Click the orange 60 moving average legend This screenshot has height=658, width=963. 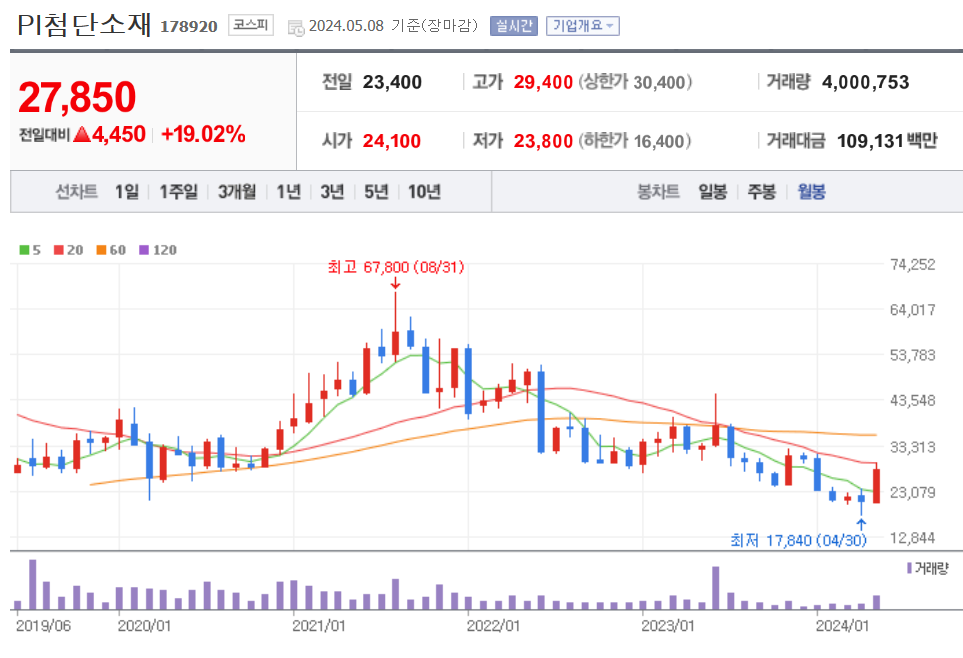[111, 250]
